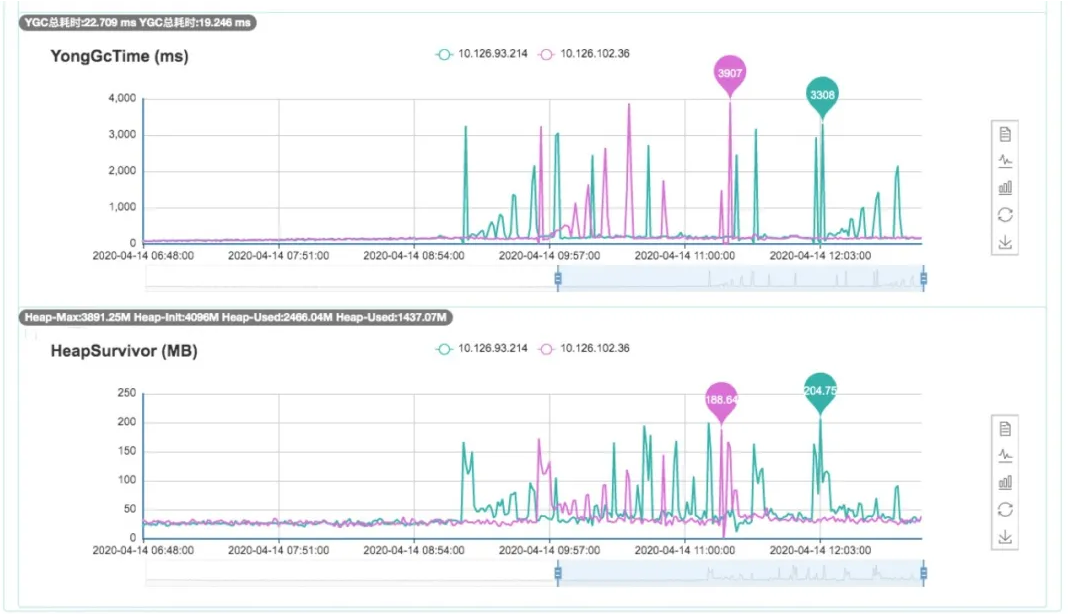Click the 3308 peak marker pin
The height and width of the screenshot is (616, 1076).
[822, 96]
